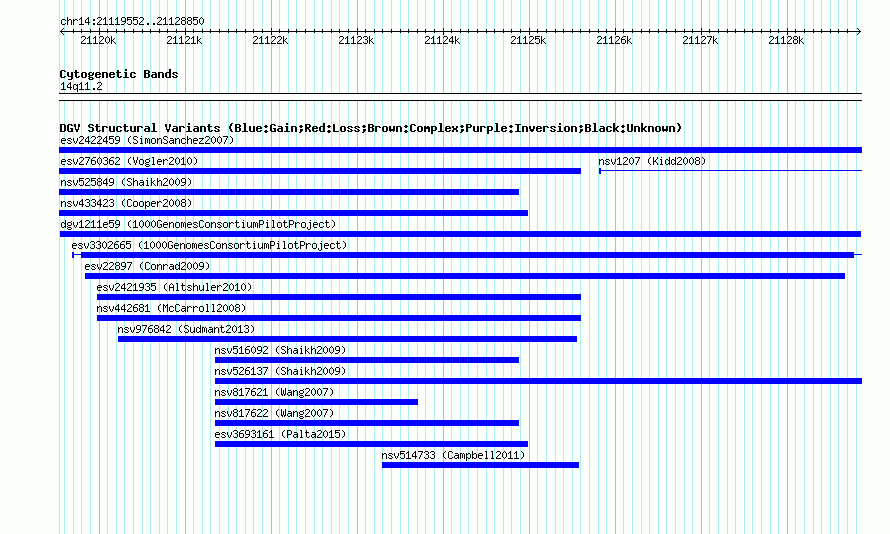Click the blue bar under nsv817622
The image size is (890, 534).
(367, 423)
